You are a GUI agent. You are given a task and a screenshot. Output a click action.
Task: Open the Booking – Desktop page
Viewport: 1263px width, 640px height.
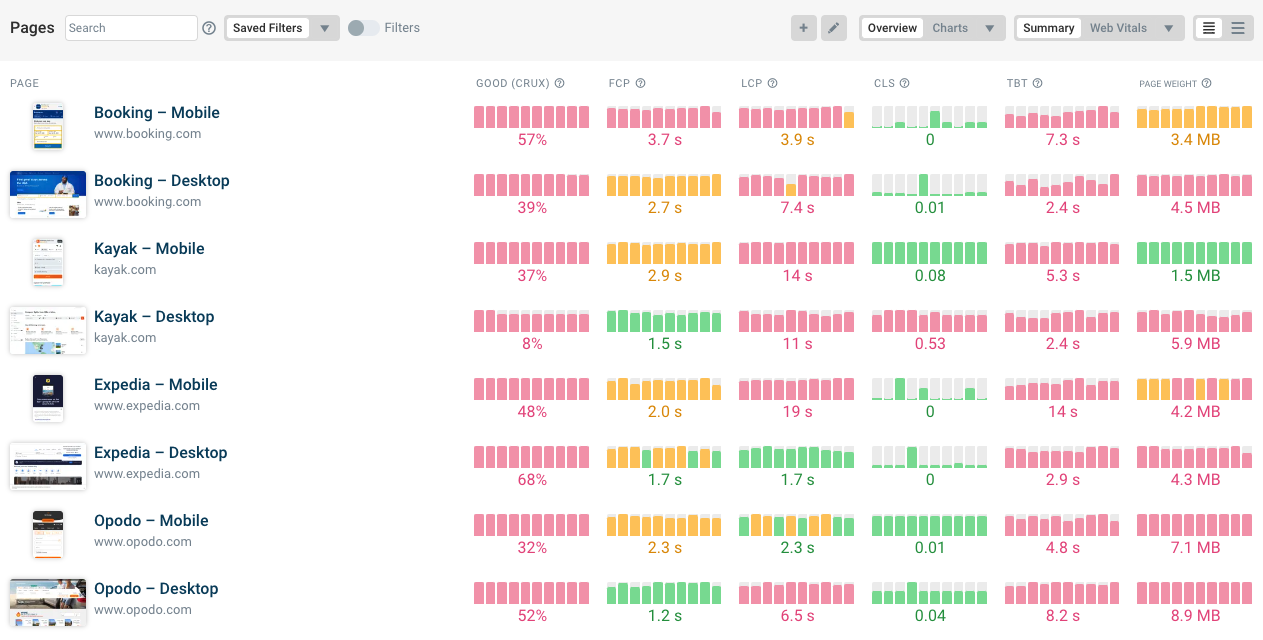tap(162, 181)
